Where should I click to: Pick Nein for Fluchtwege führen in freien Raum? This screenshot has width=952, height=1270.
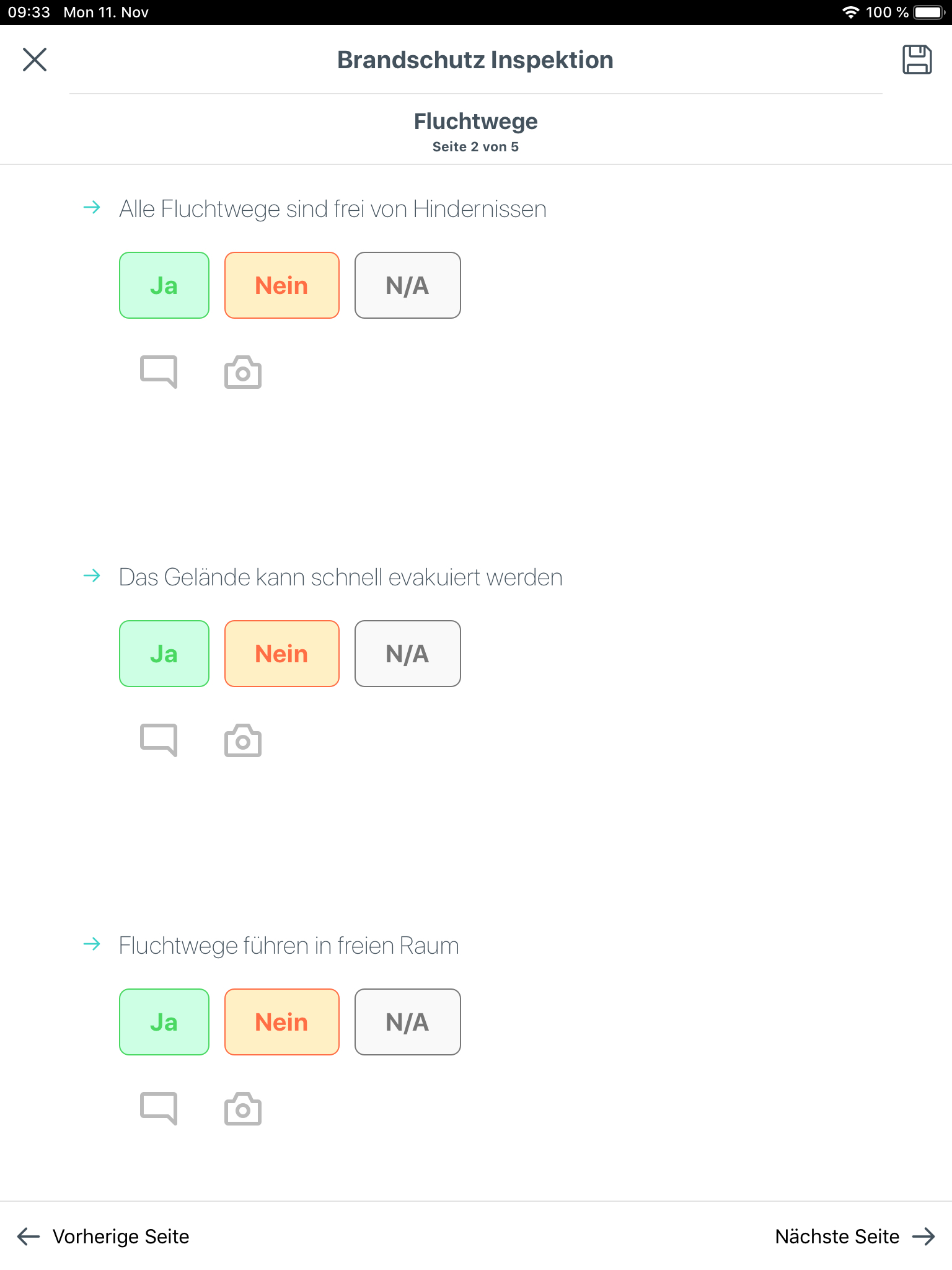coord(282,1022)
